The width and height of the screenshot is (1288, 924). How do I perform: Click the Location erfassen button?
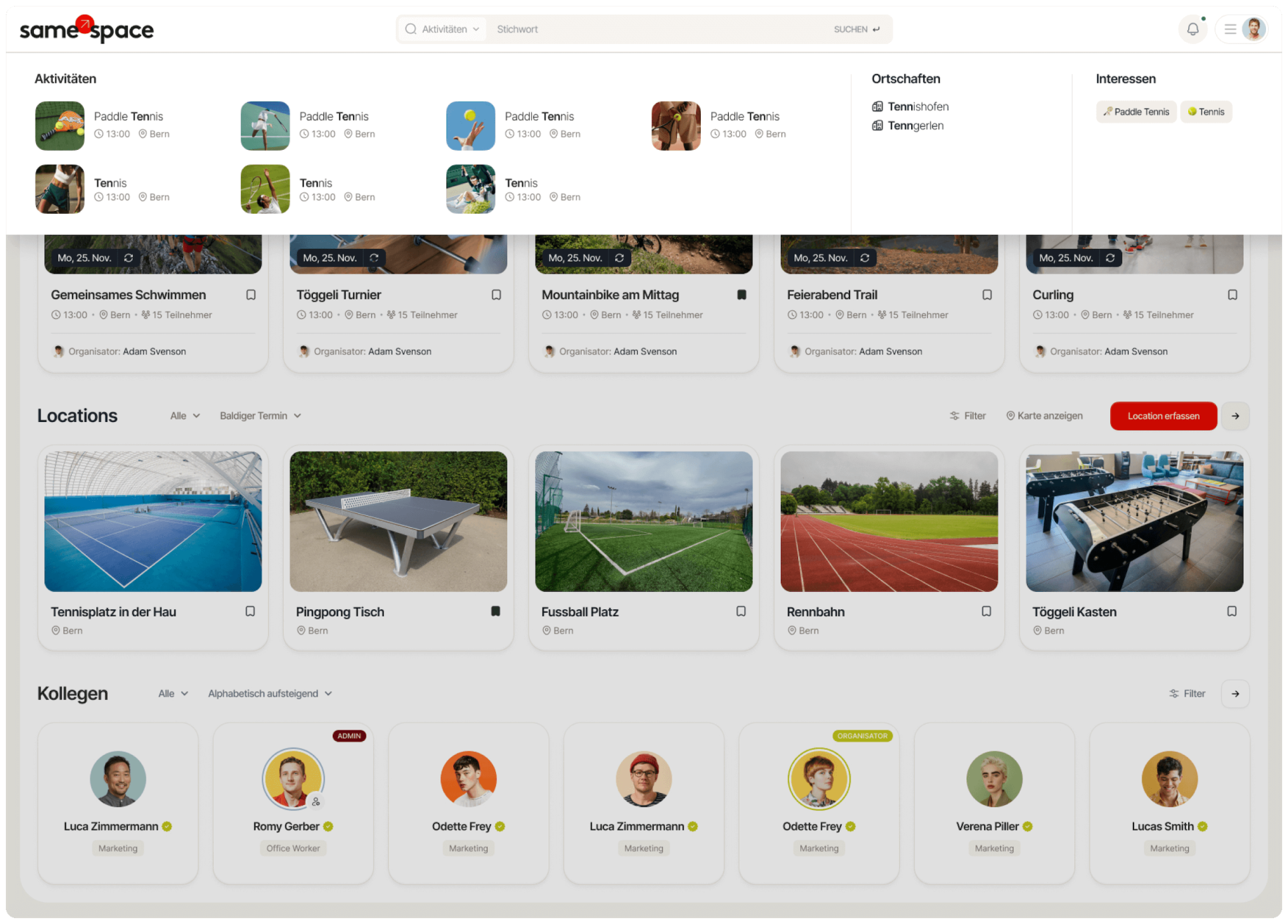[x=1163, y=416]
